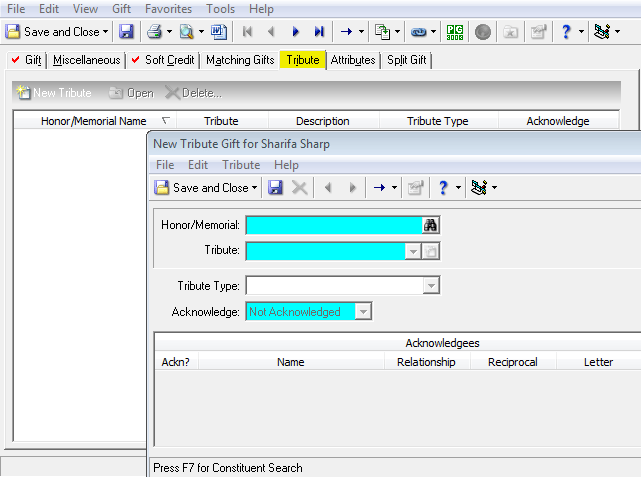The image size is (641, 477).
Task: Click the Word document export icon
Action: click(219, 31)
